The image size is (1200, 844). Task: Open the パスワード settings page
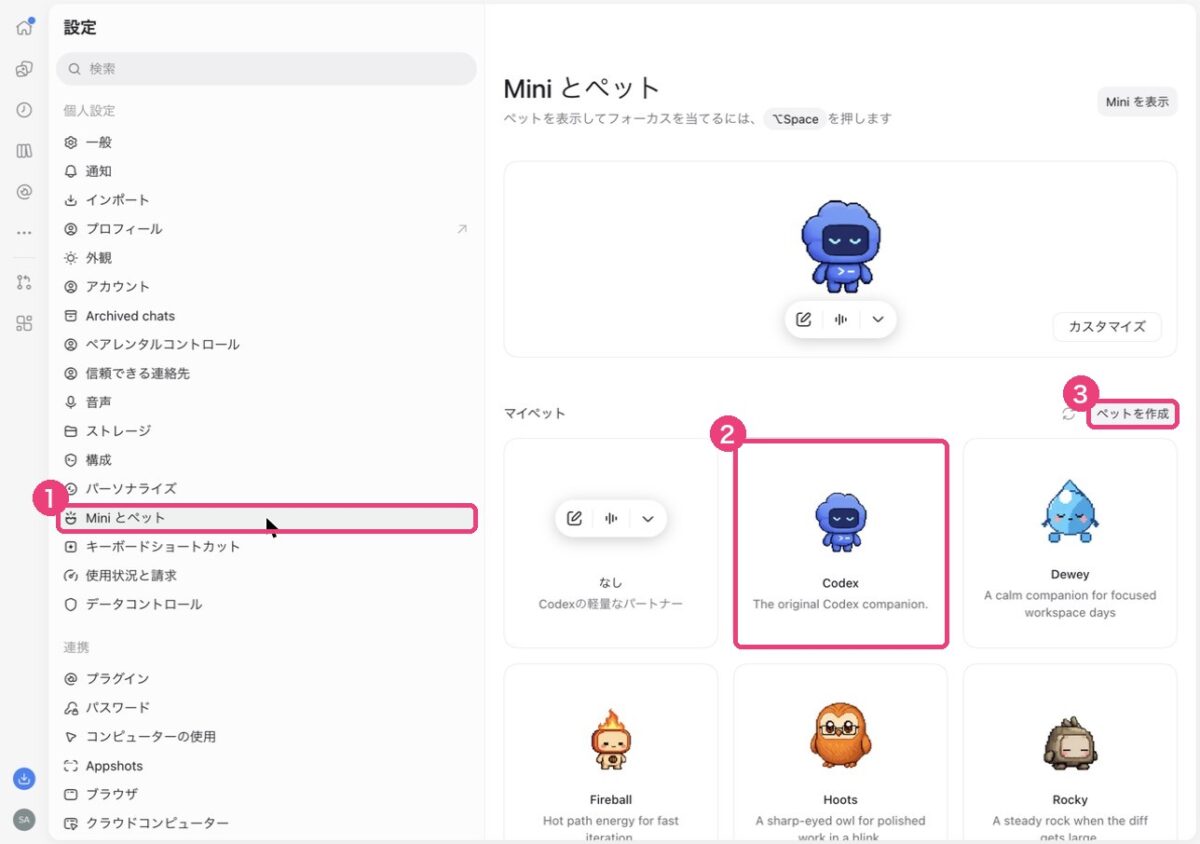coord(266,708)
